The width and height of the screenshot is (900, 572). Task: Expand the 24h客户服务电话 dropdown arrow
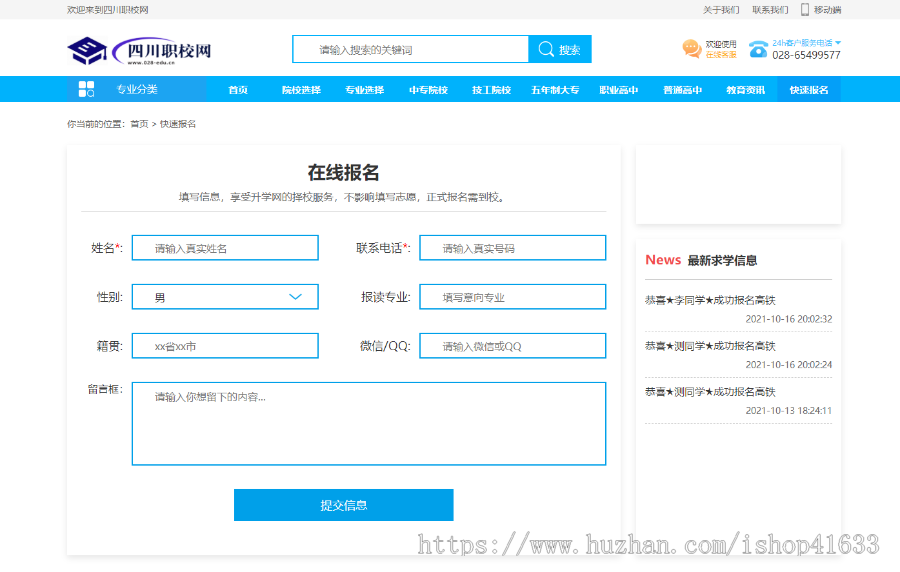coord(838,43)
